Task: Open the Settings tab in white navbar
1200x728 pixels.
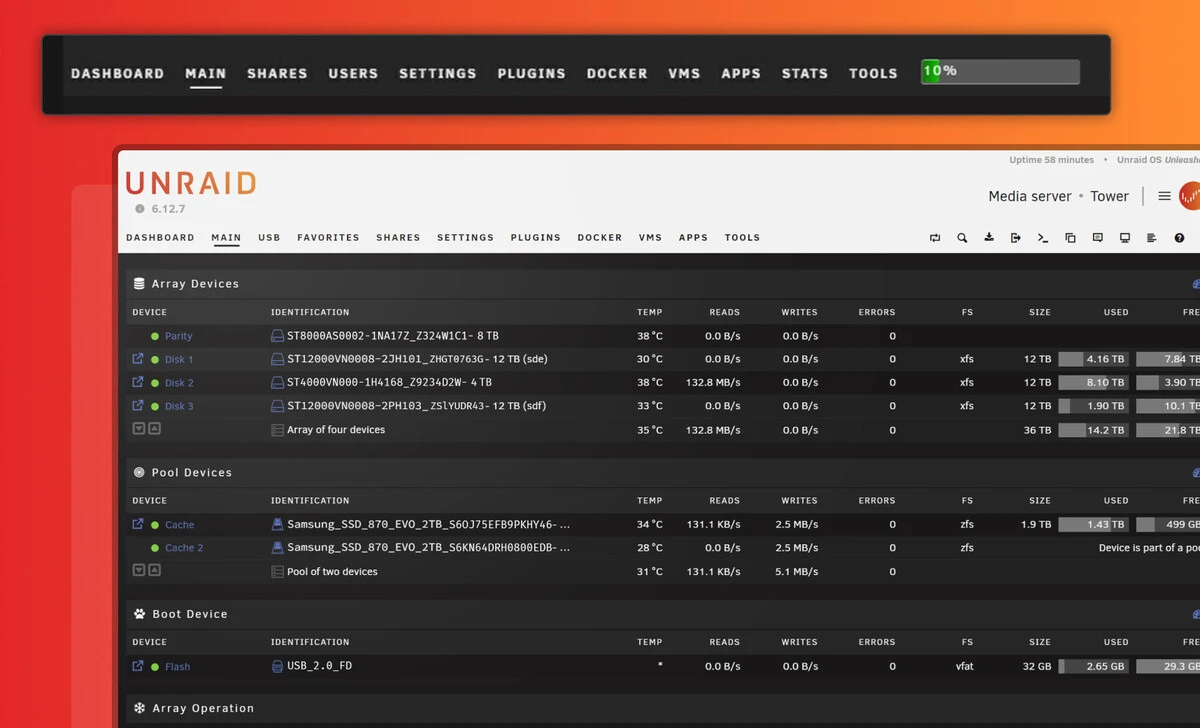Action: coord(465,238)
